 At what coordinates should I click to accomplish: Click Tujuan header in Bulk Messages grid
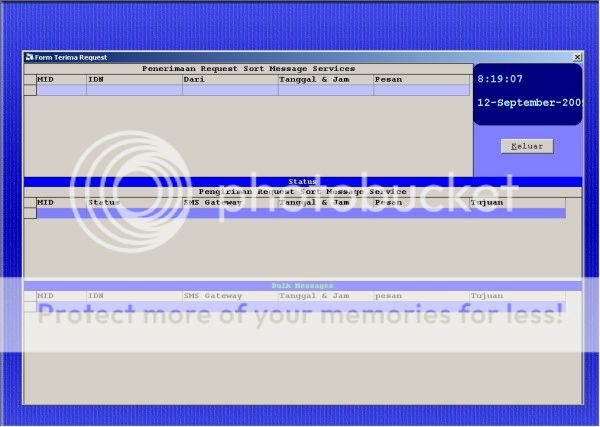coord(517,296)
